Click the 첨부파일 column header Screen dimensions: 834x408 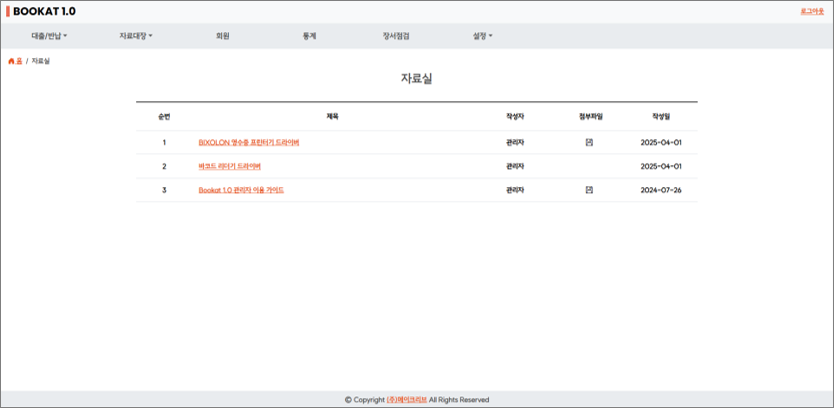click(x=590, y=117)
